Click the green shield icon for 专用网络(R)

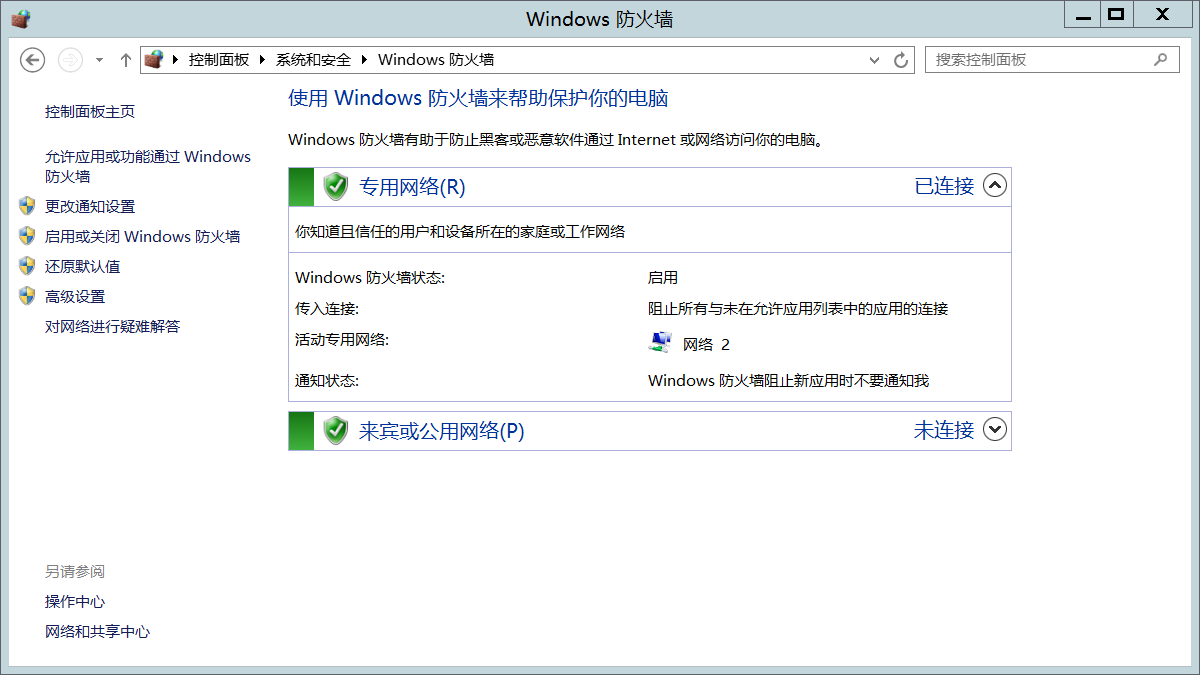click(336, 186)
